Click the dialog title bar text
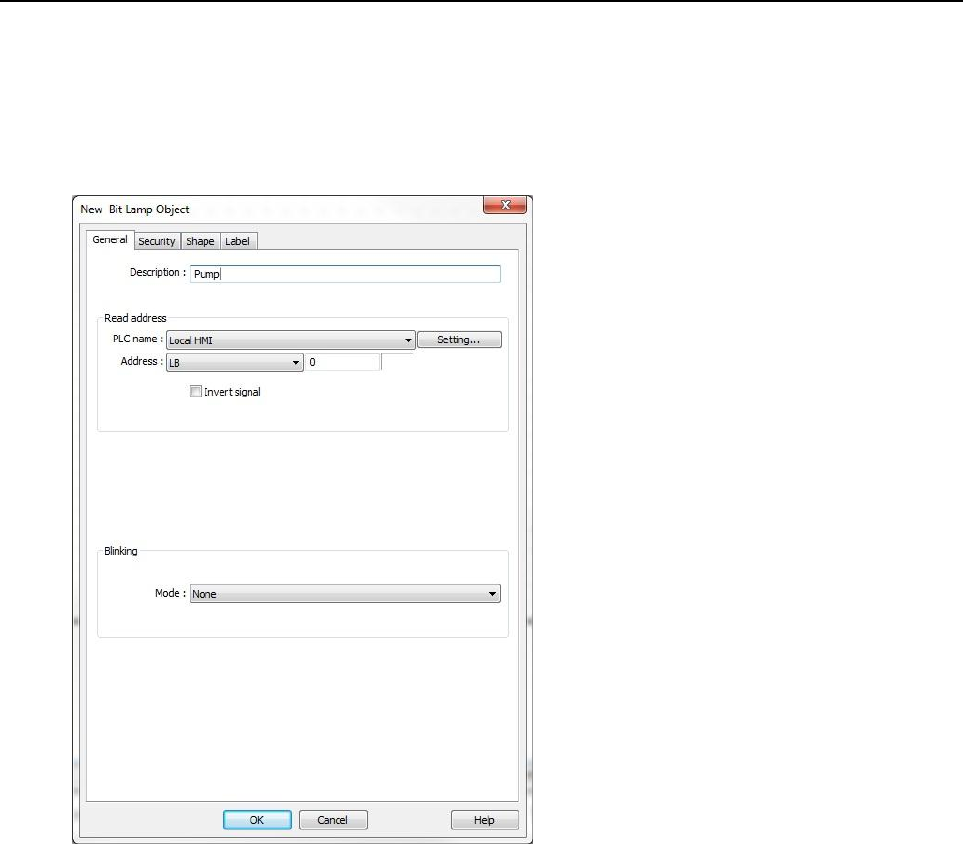 135,209
